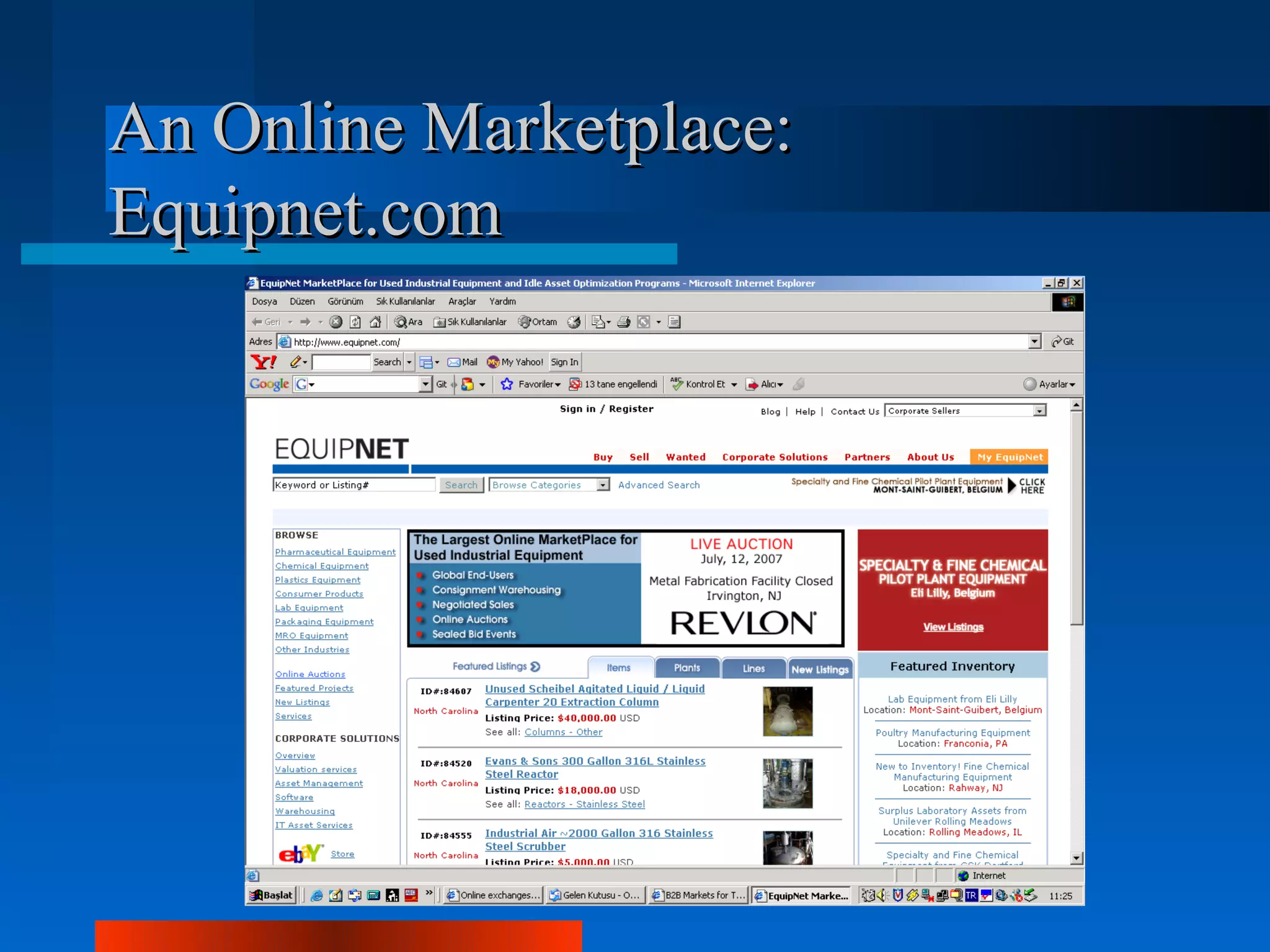The width and height of the screenshot is (1270, 952).
Task: Click the Print icon in toolbar
Action: (624, 322)
